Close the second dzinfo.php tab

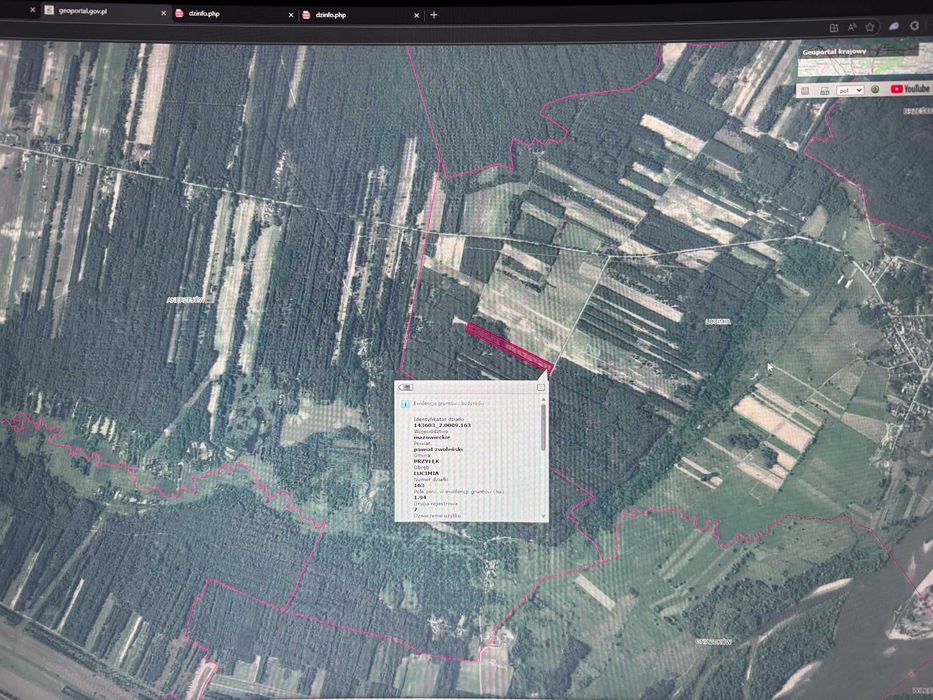coord(417,15)
